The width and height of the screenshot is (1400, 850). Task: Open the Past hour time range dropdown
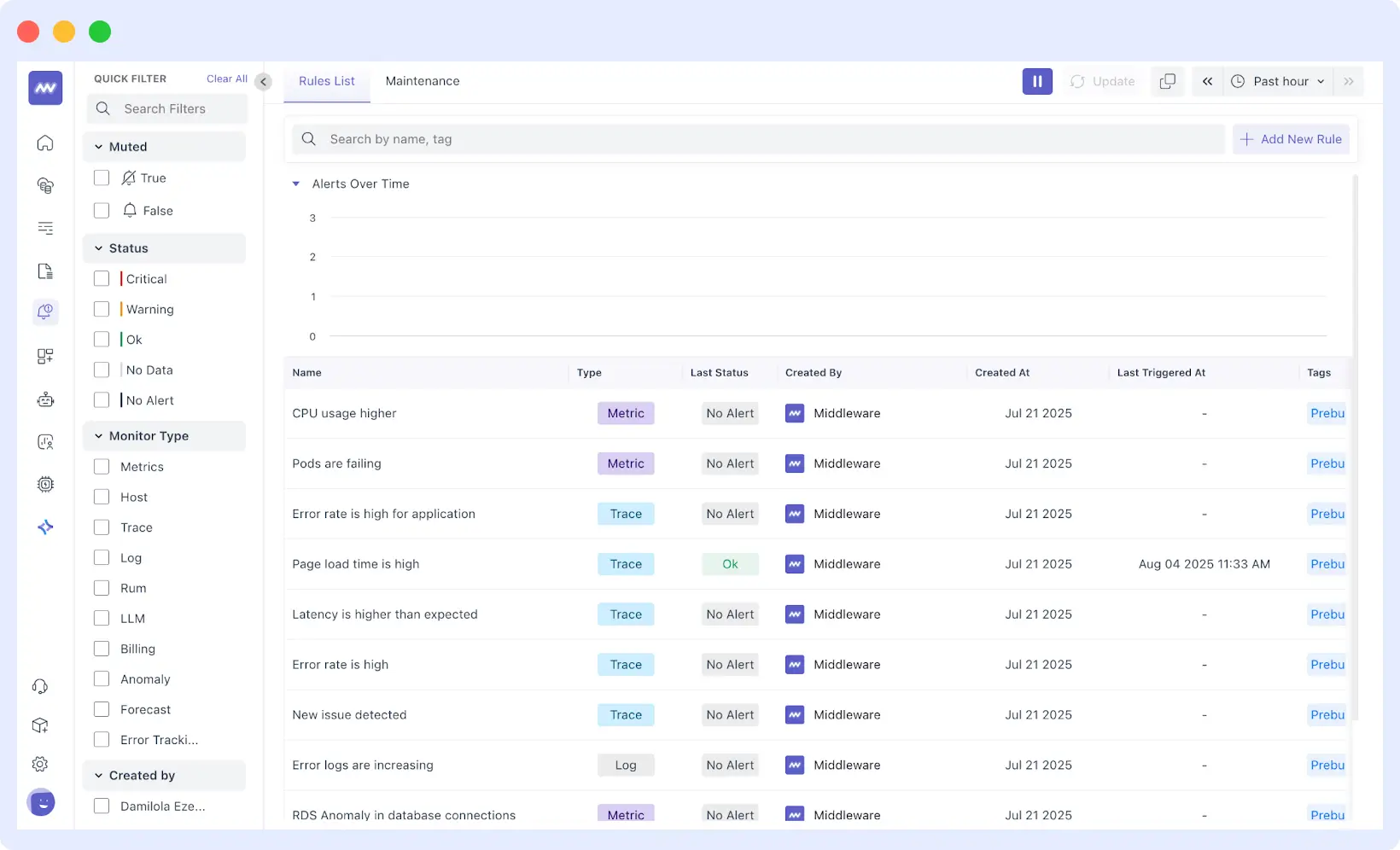click(1278, 81)
